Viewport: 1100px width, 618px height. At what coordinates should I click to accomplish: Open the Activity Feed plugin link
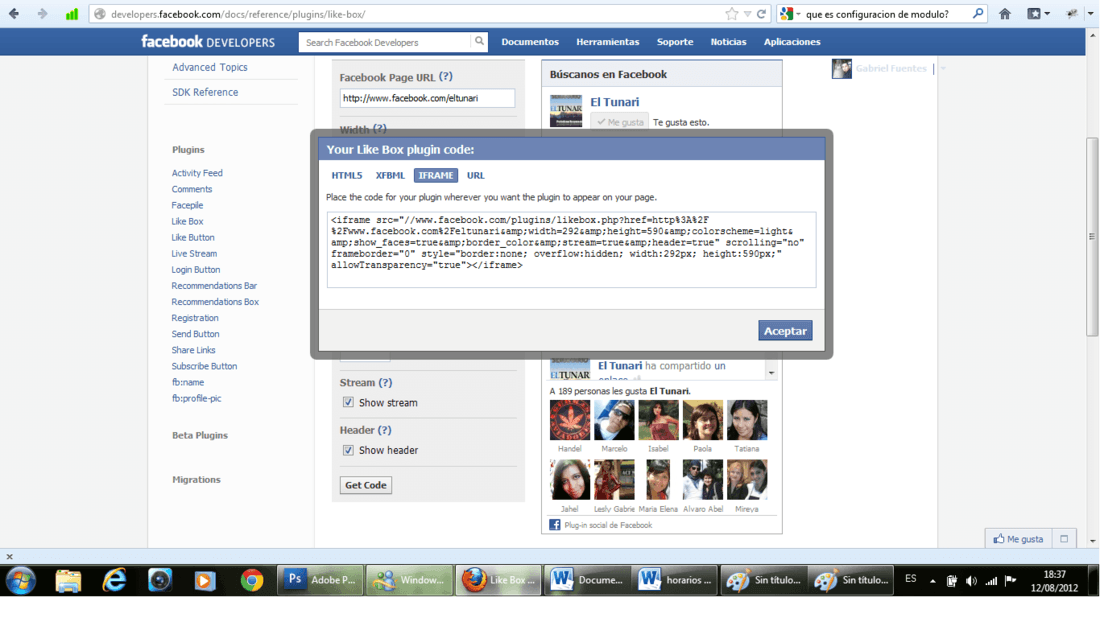tap(197, 173)
